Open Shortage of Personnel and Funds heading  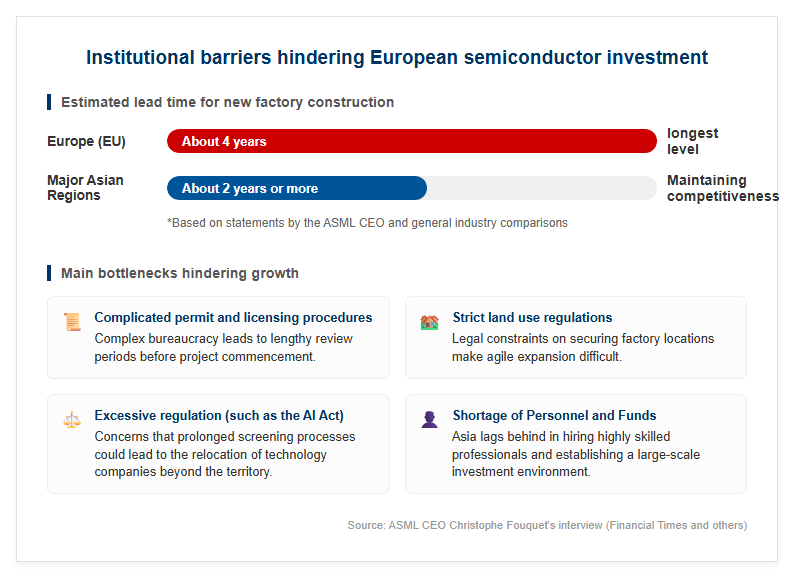pyautogui.click(x=554, y=415)
